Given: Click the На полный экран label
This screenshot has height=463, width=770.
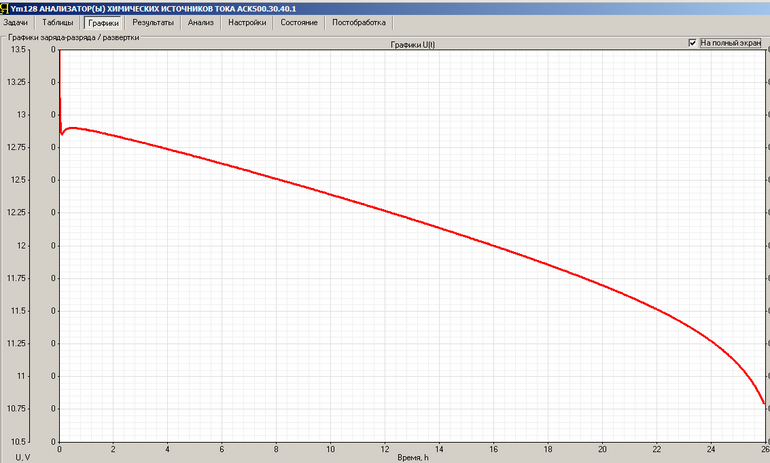Looking at the screenshot, I should click(x=731, y=43).
